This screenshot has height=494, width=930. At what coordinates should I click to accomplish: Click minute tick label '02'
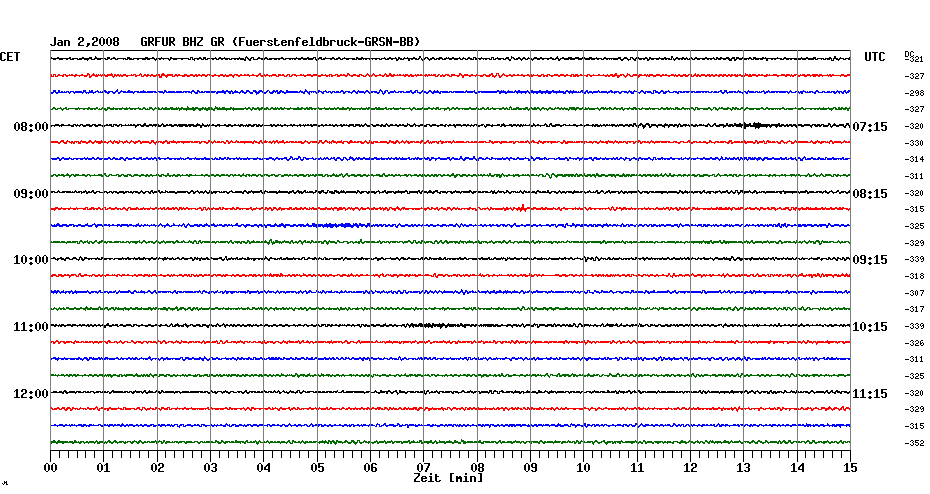tap(157, 468)
